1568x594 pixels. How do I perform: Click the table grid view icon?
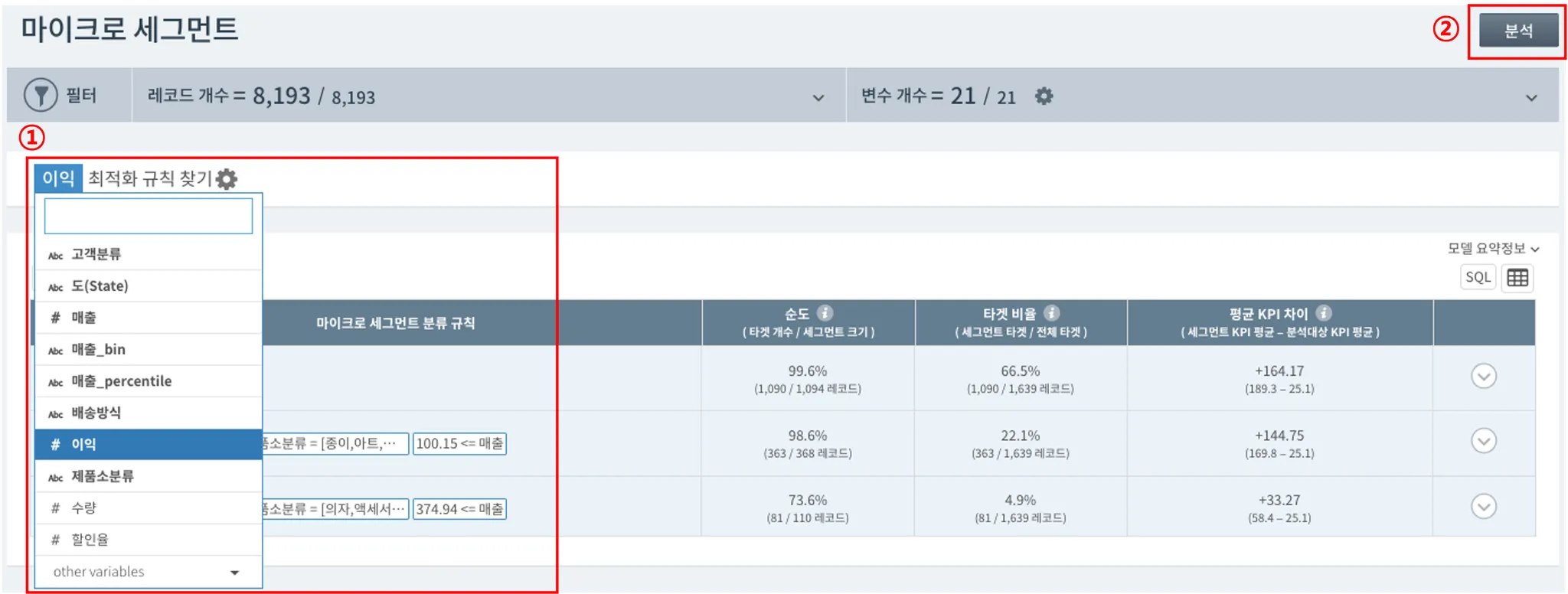pyautogui.click(x=1517, y=278)
